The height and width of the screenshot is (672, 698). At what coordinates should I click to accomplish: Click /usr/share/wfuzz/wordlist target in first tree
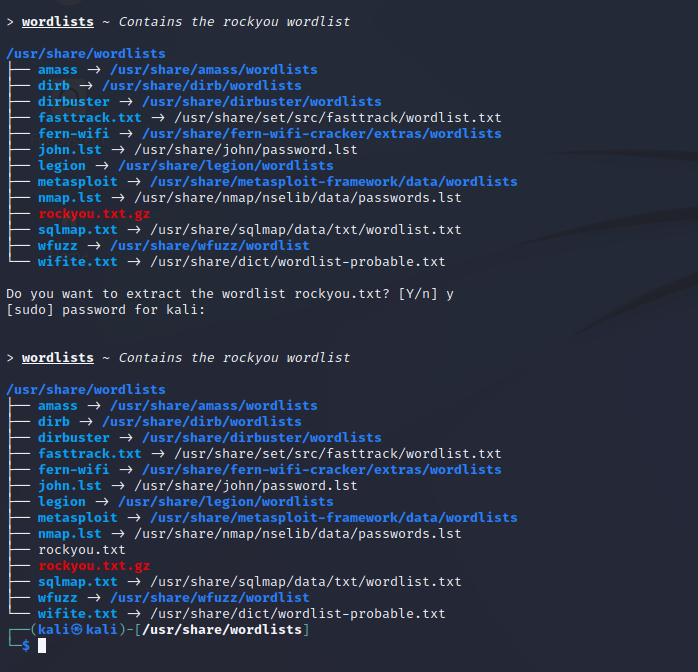click(x=210, y=246)
